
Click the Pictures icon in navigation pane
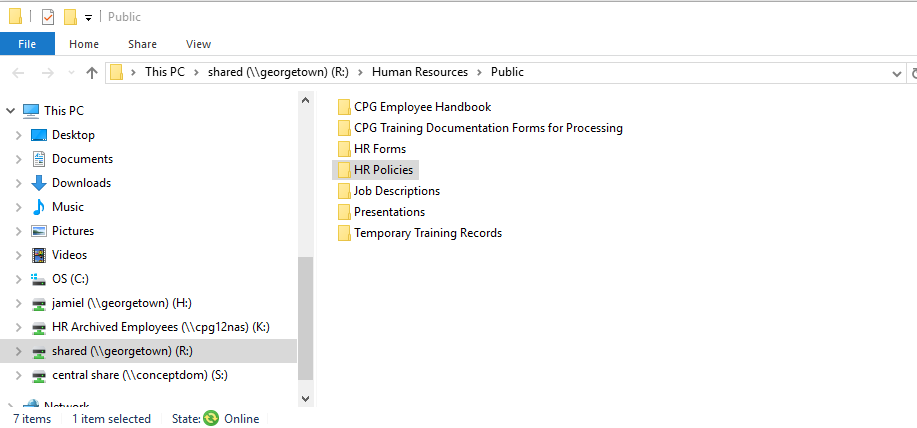[39, 231]
